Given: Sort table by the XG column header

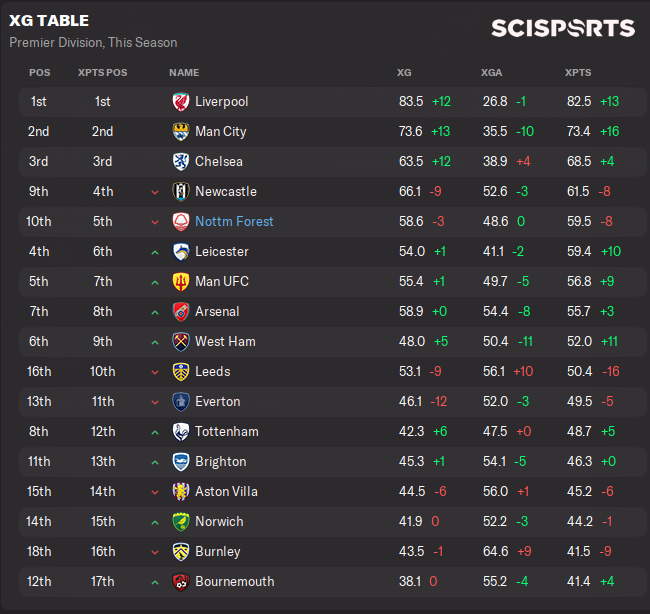Looking at the screenshot, I should (x=404, y=73).
